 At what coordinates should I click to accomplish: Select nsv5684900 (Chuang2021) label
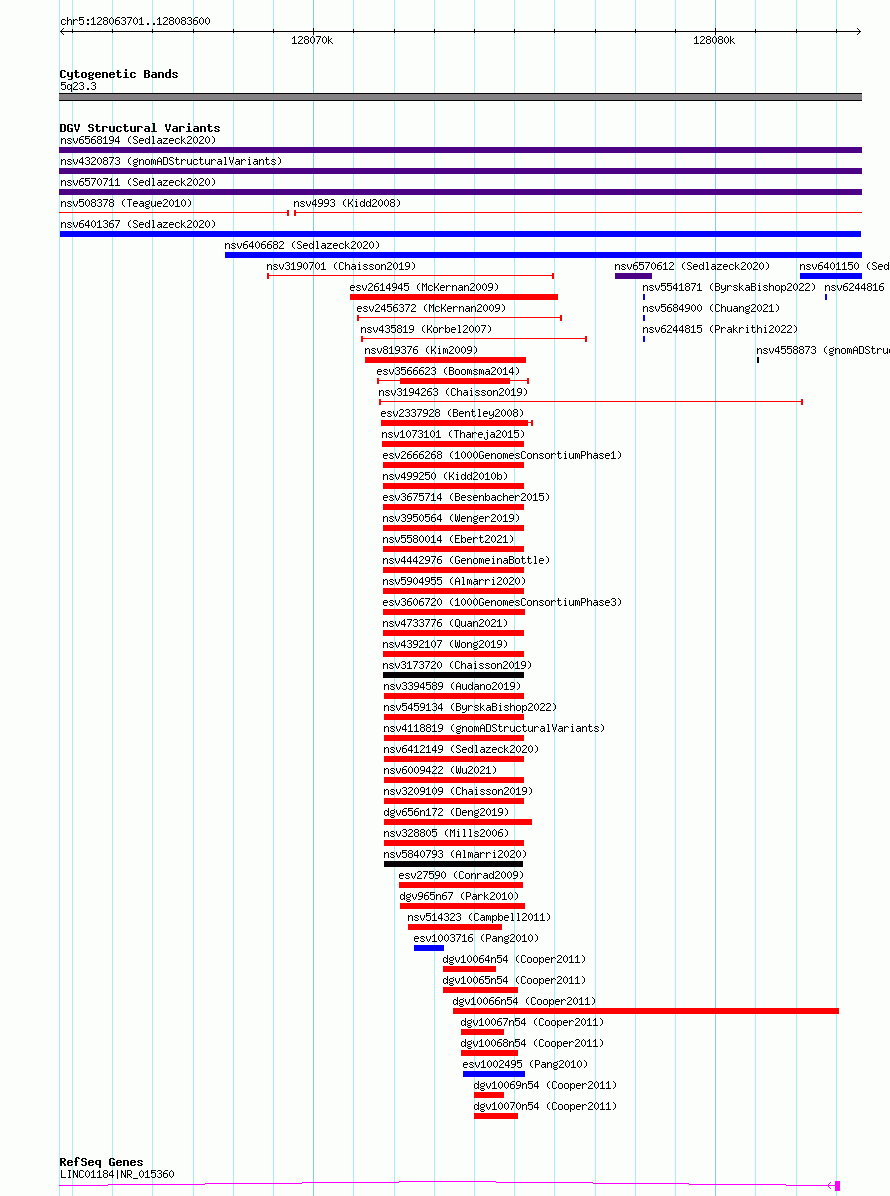pyautogui.click(x=711, y=308)
